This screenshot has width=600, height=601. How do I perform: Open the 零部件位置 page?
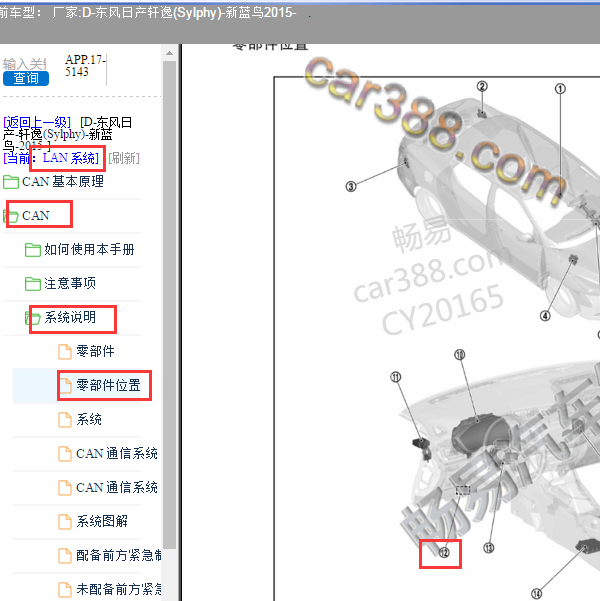point(108,385)
